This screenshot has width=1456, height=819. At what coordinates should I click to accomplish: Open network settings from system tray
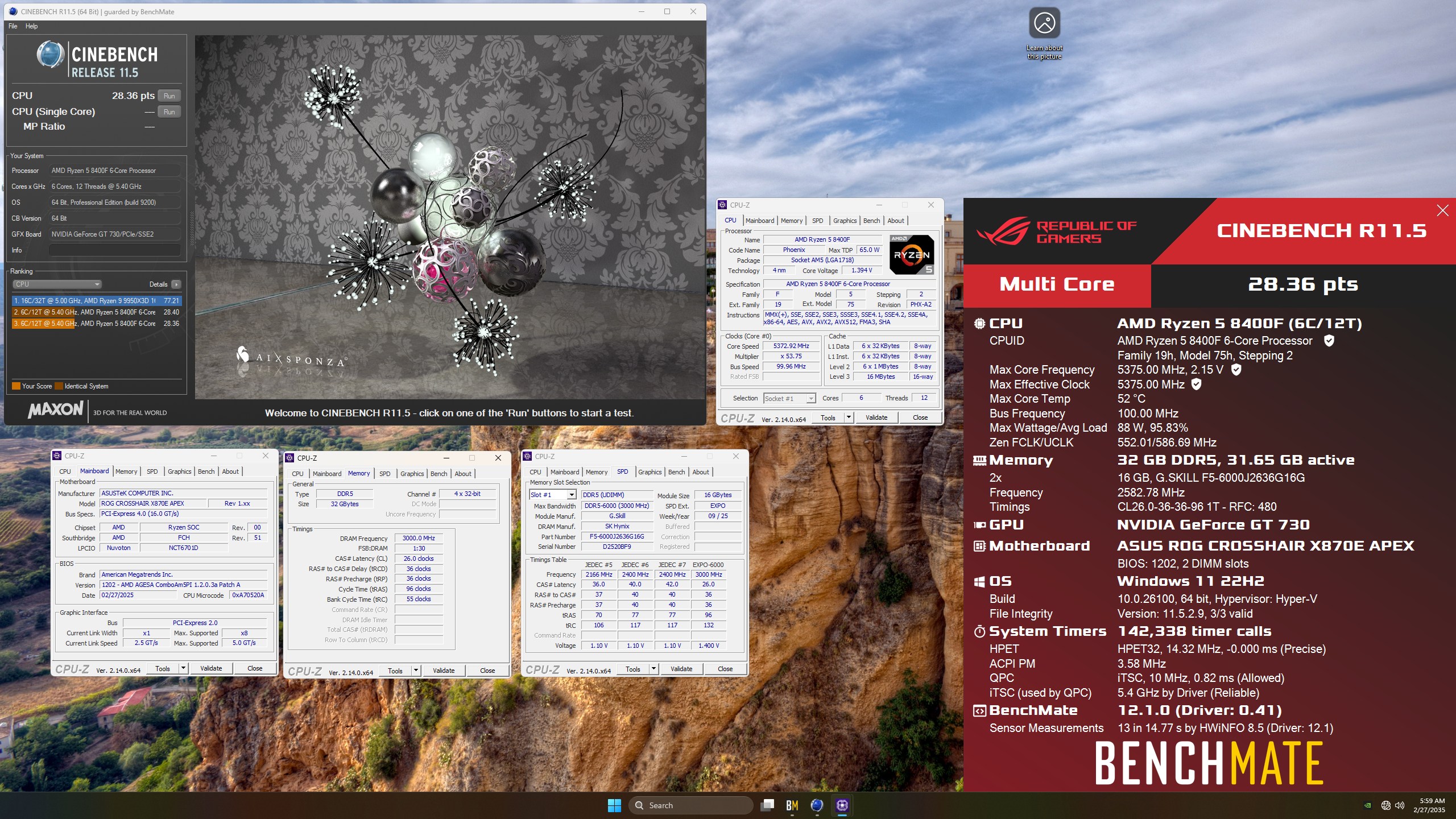tap(1385, 805)
